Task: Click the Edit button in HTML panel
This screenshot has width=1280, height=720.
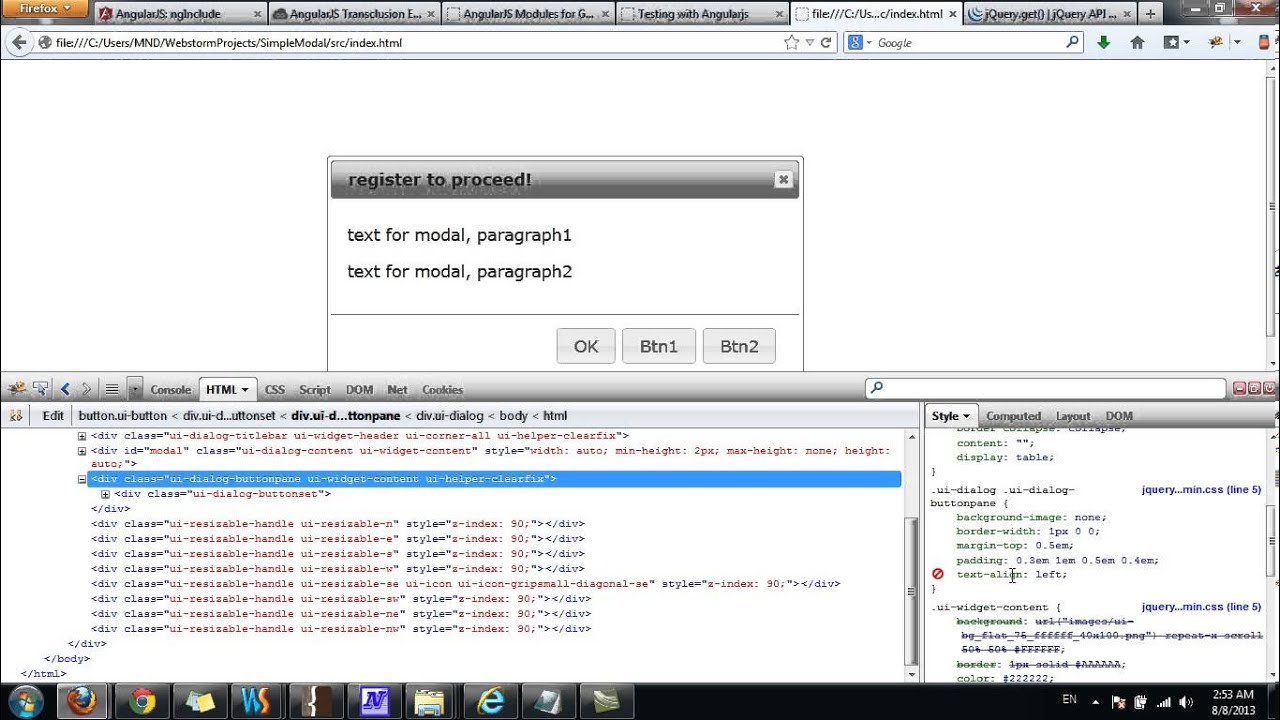Action: click(53, 416)
